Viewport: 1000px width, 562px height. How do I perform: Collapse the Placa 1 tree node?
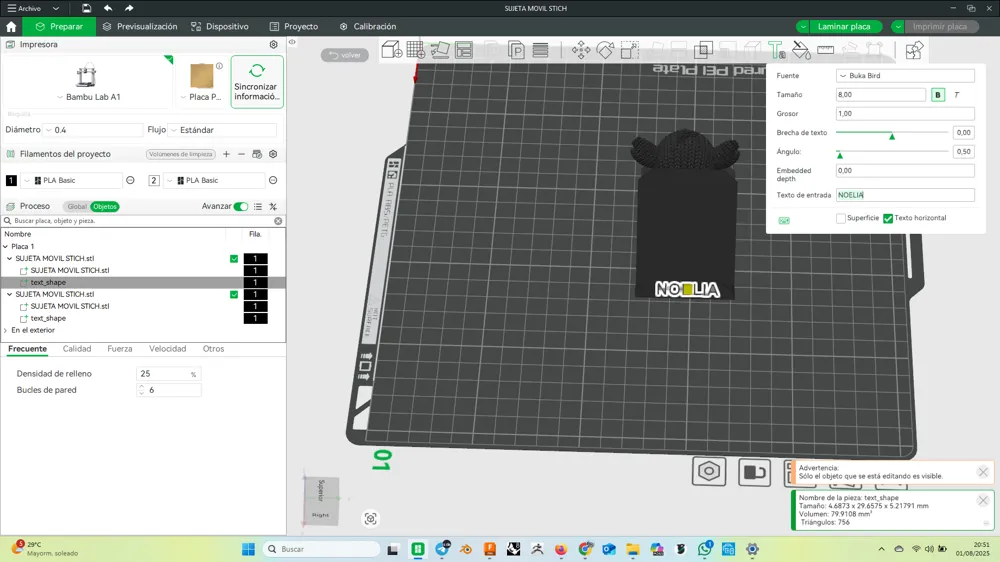[x=6, y=246]
